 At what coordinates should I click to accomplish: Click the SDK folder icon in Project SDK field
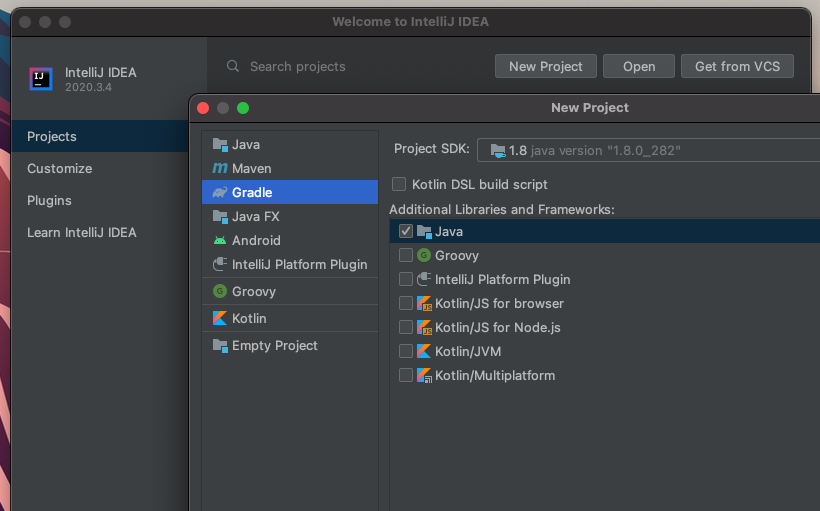click(x=498, y=151)
